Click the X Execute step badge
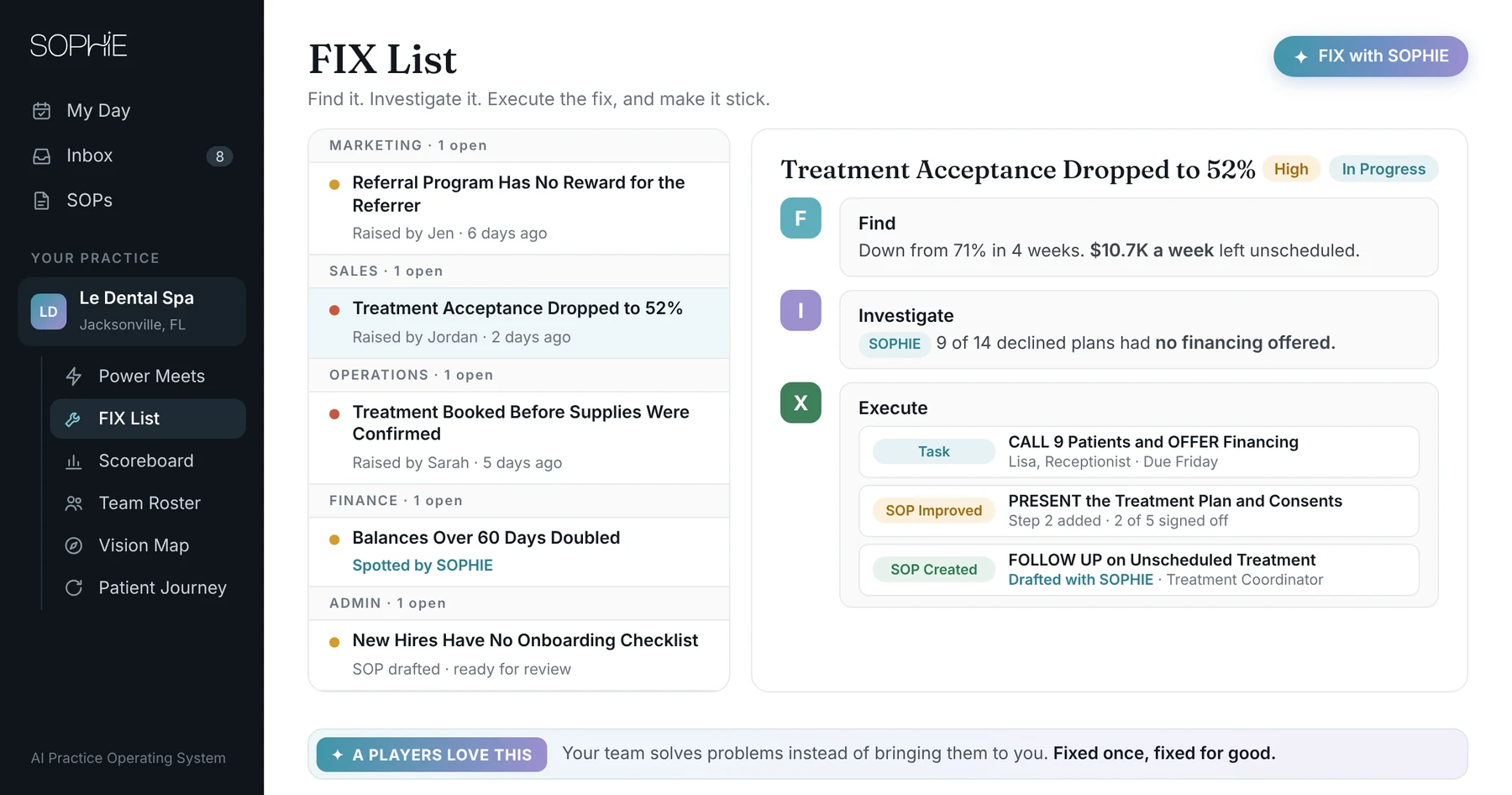1512x795 pixels. [x=801, y=403]
